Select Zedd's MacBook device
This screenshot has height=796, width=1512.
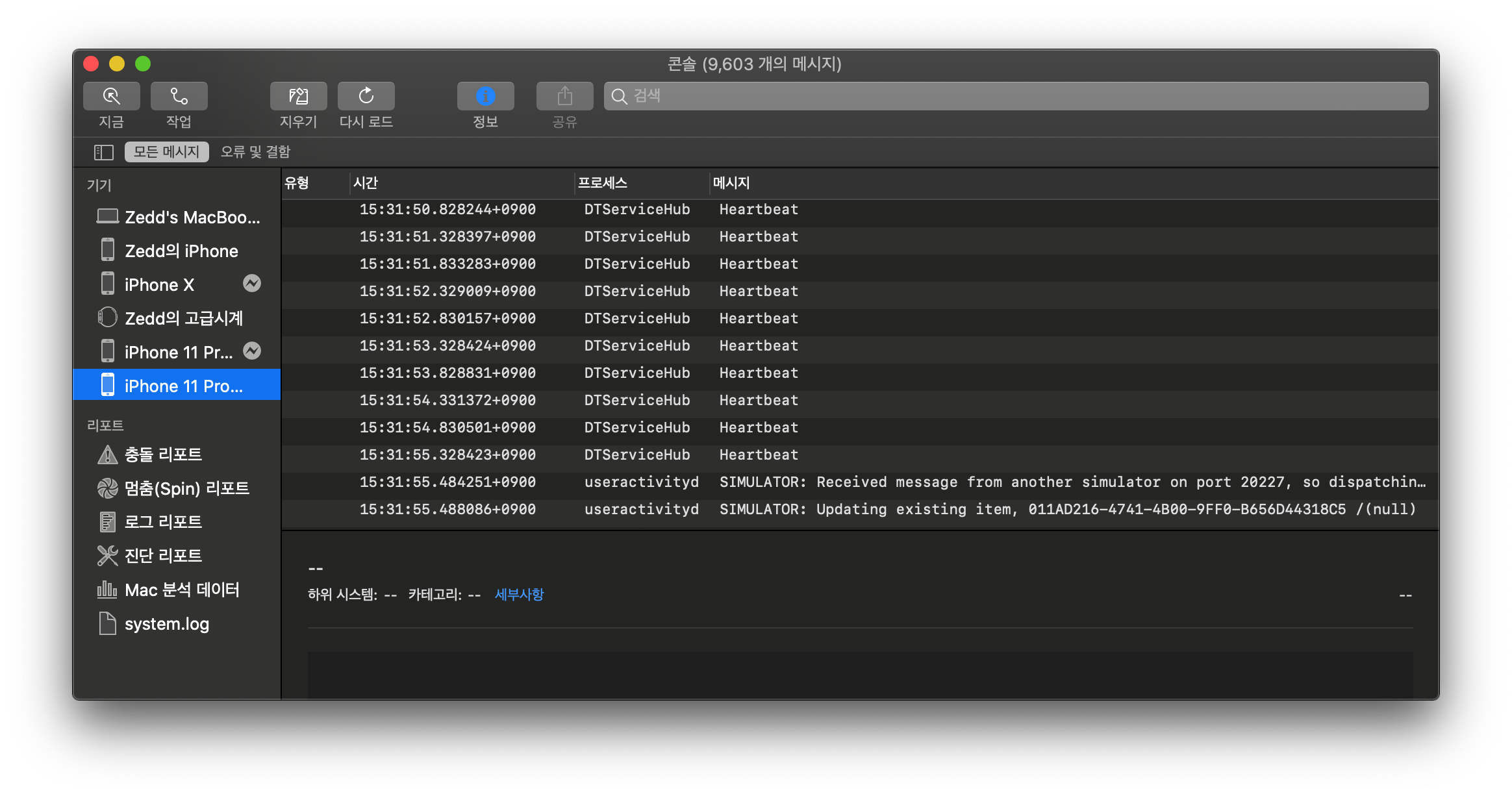177,217
